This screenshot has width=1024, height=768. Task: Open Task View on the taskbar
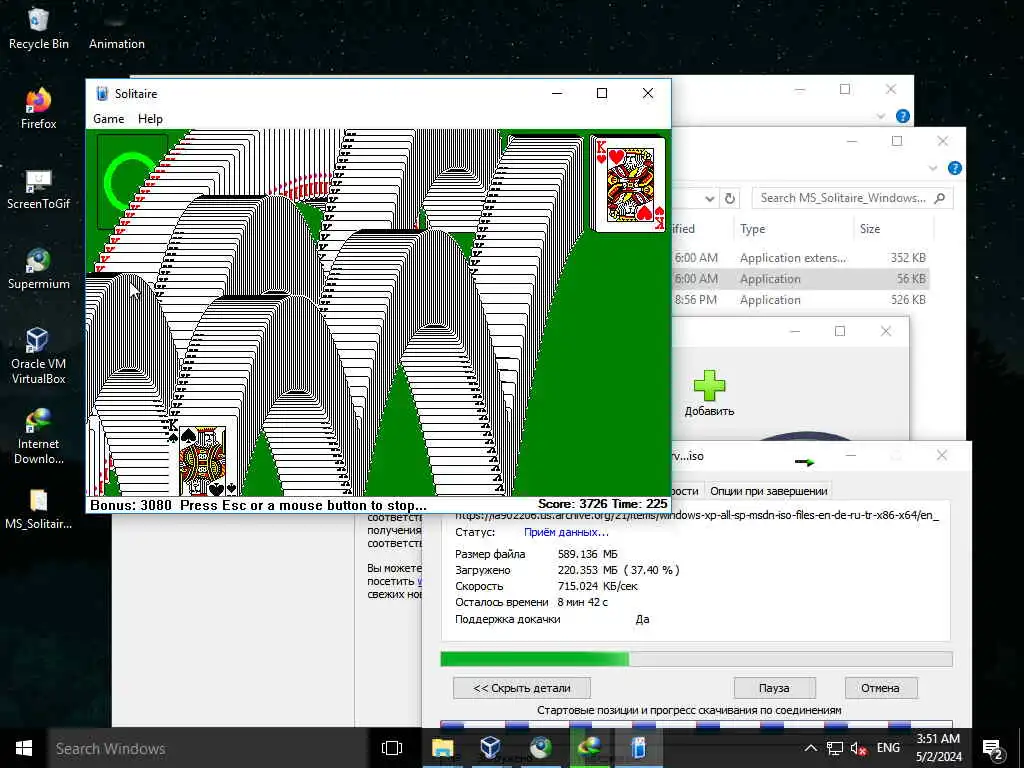(391, 748)
